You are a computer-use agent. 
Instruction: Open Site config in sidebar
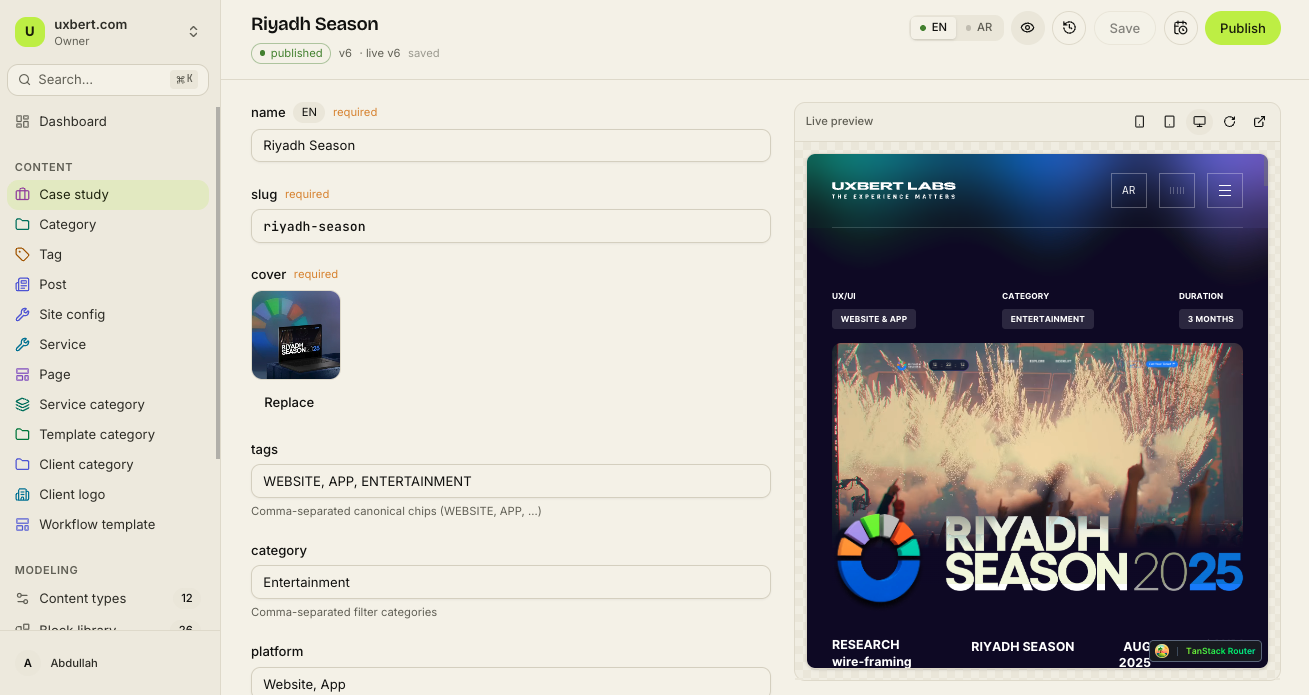(x=108, y=314)
